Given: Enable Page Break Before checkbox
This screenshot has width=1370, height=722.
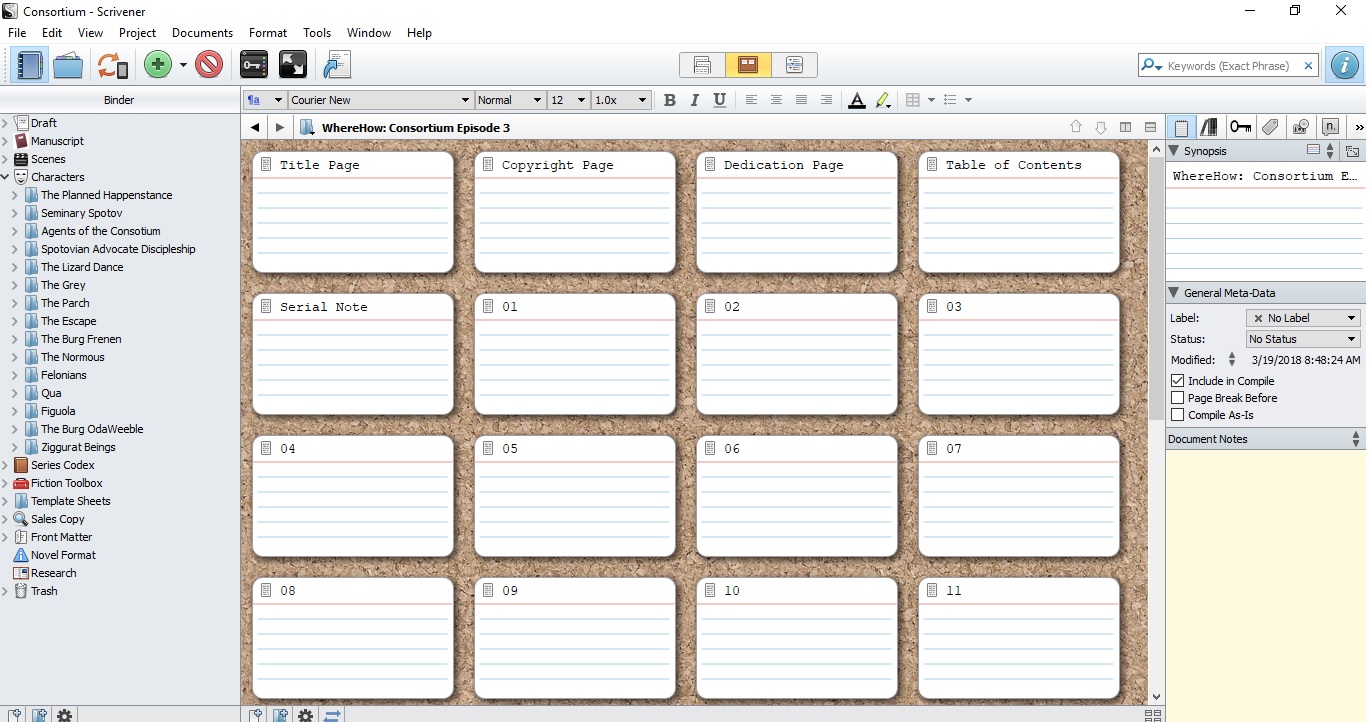Looking at the screenshot, I should (1177, 398).
